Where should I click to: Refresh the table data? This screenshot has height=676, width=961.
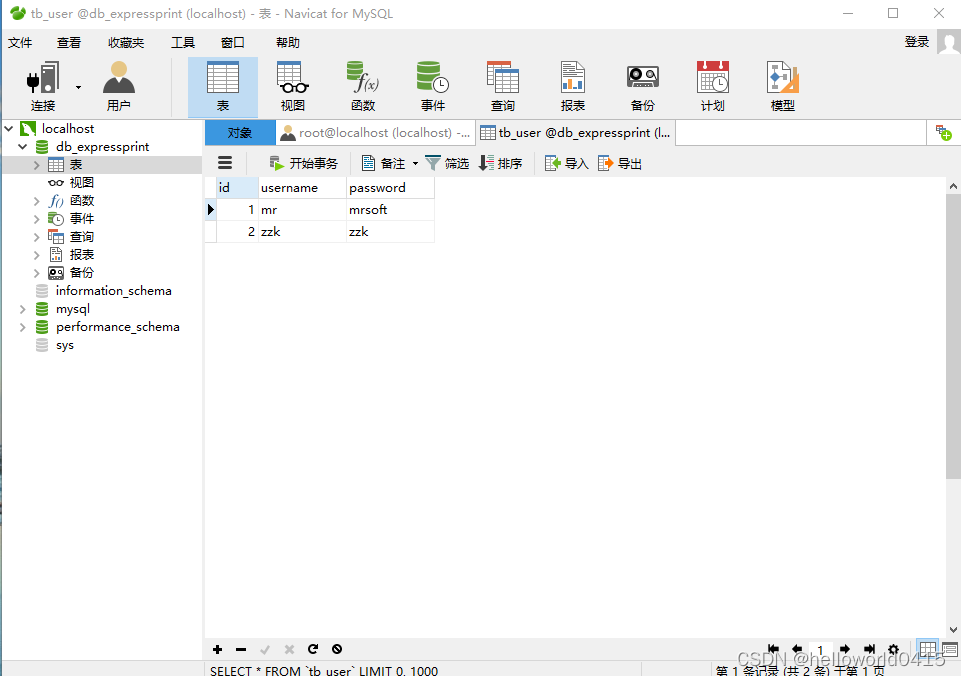pyautogui.click(x=313, y=649)
